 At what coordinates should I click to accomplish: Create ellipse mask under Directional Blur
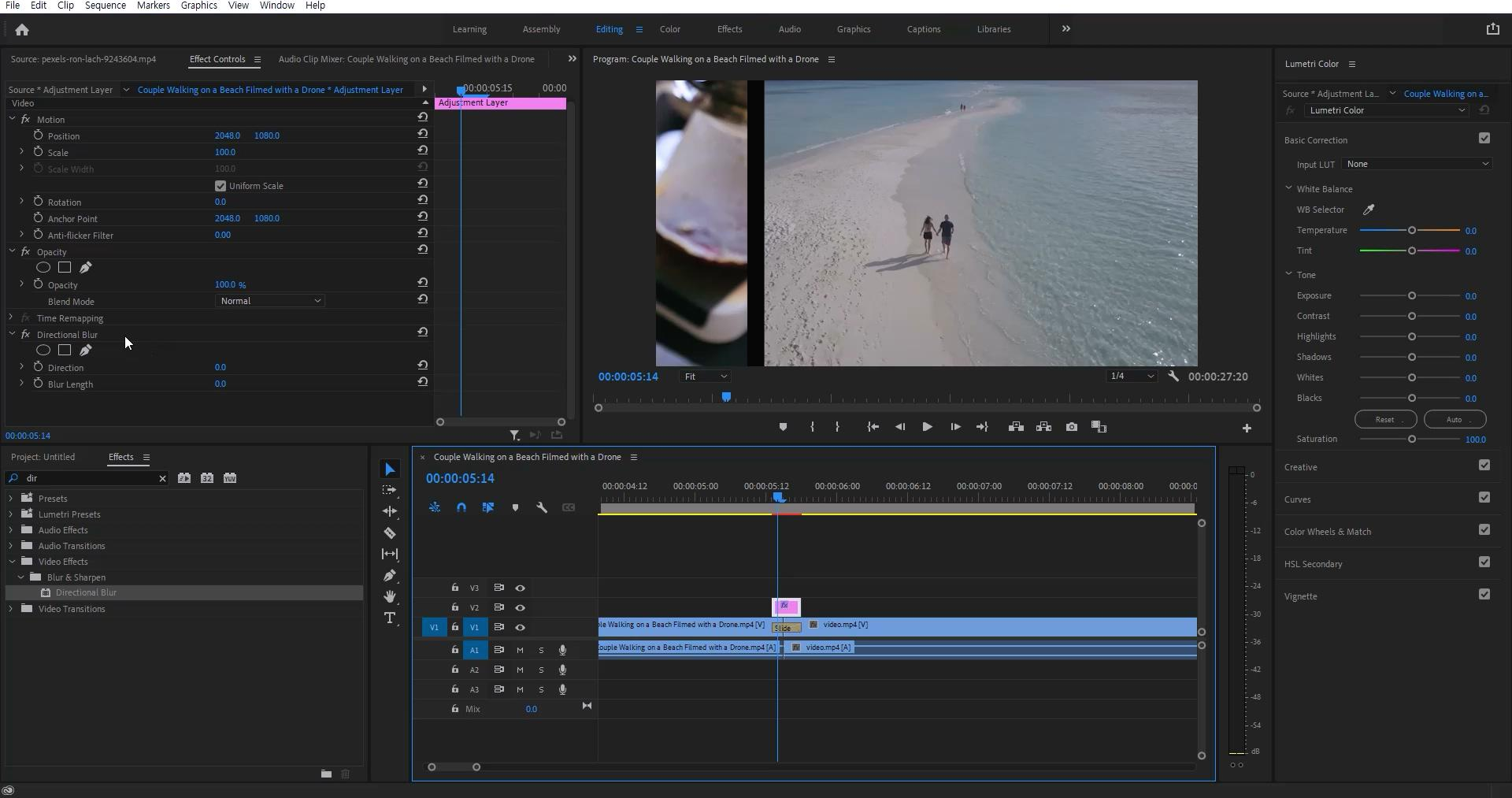(43, 351)
